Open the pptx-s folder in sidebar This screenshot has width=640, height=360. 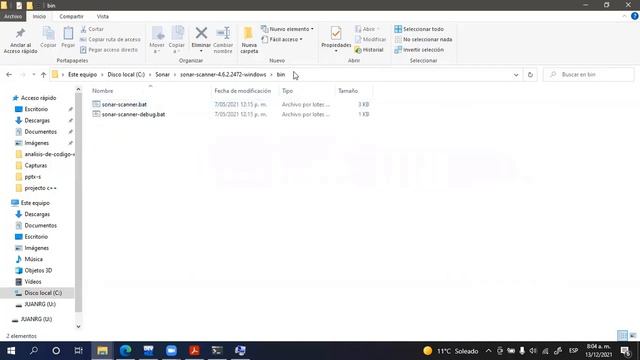coord(33,177)
